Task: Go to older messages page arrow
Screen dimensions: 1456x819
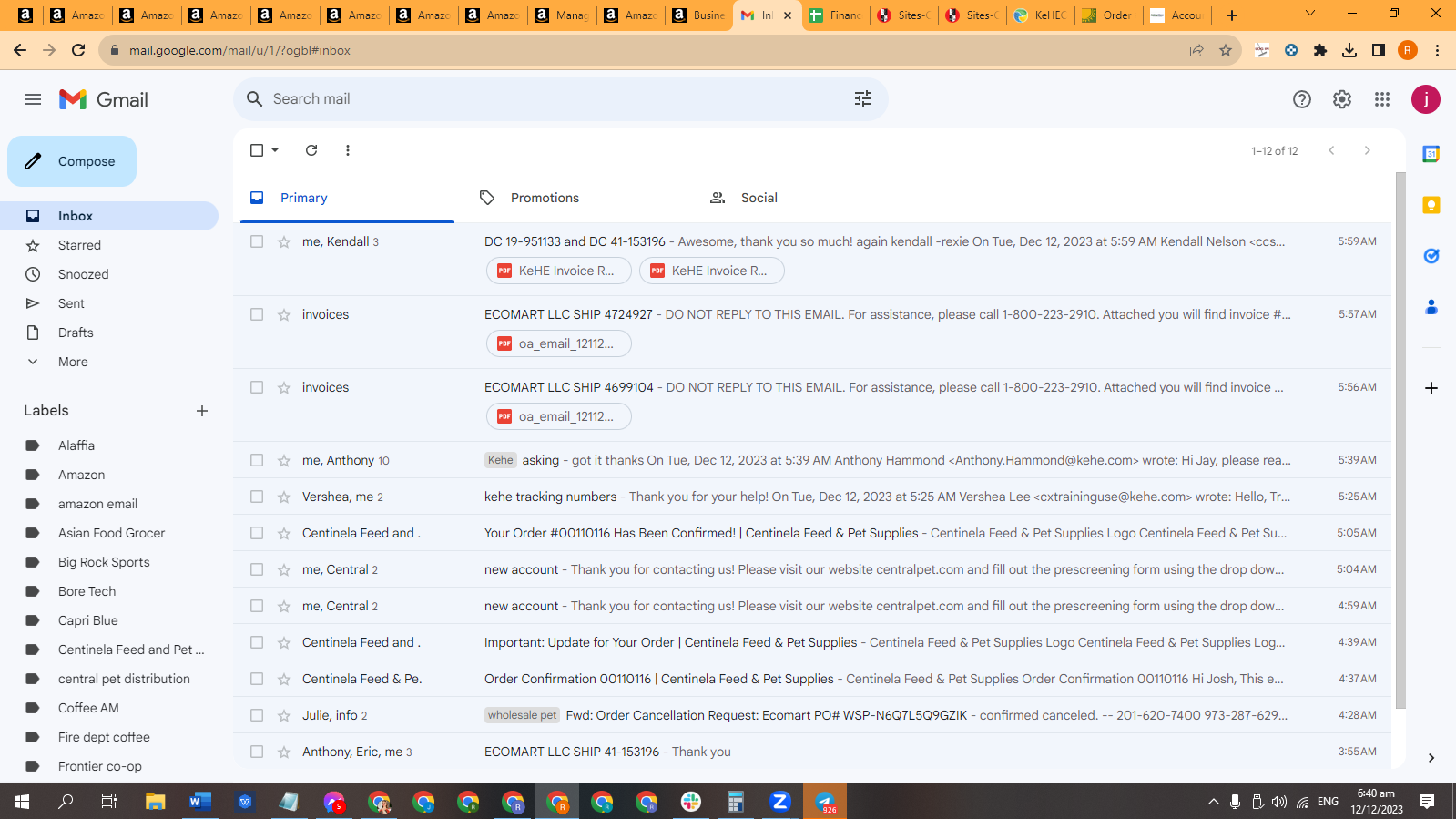Action: [1367, 150]
